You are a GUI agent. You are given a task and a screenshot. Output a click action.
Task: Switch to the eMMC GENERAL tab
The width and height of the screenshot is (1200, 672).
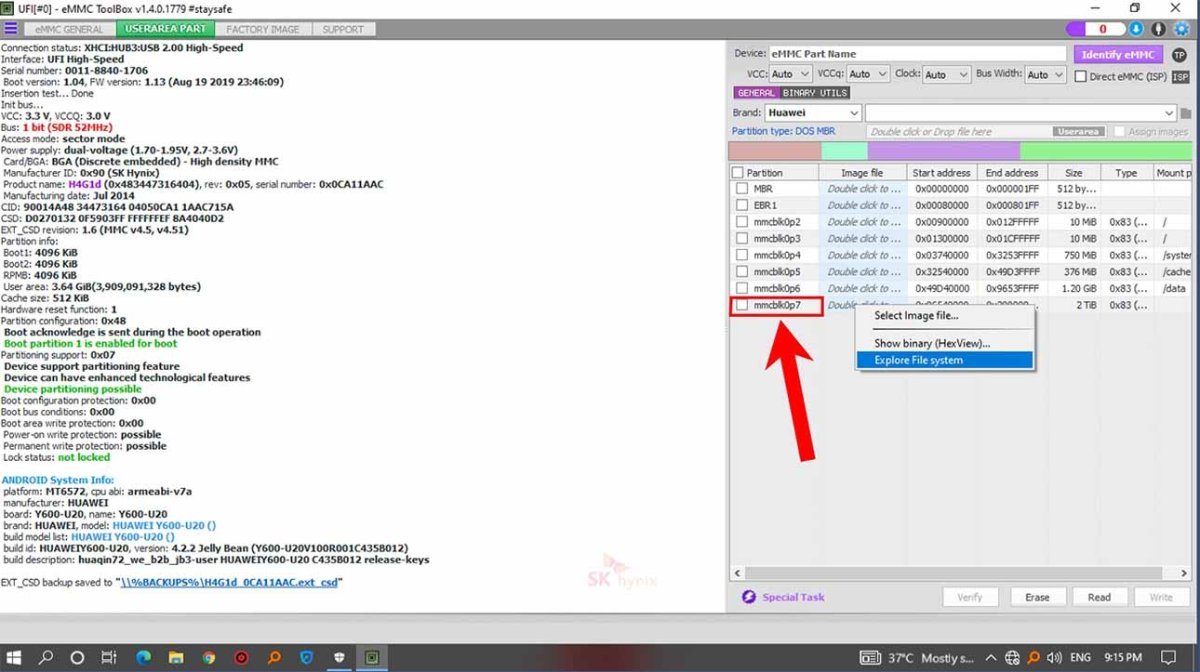point(70,29)
